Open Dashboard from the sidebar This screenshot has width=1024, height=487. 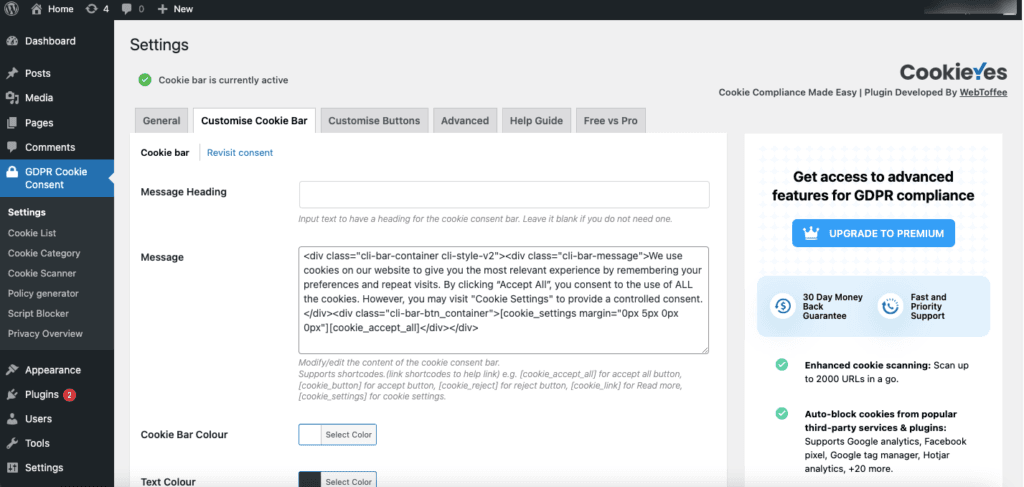(50, 41)
